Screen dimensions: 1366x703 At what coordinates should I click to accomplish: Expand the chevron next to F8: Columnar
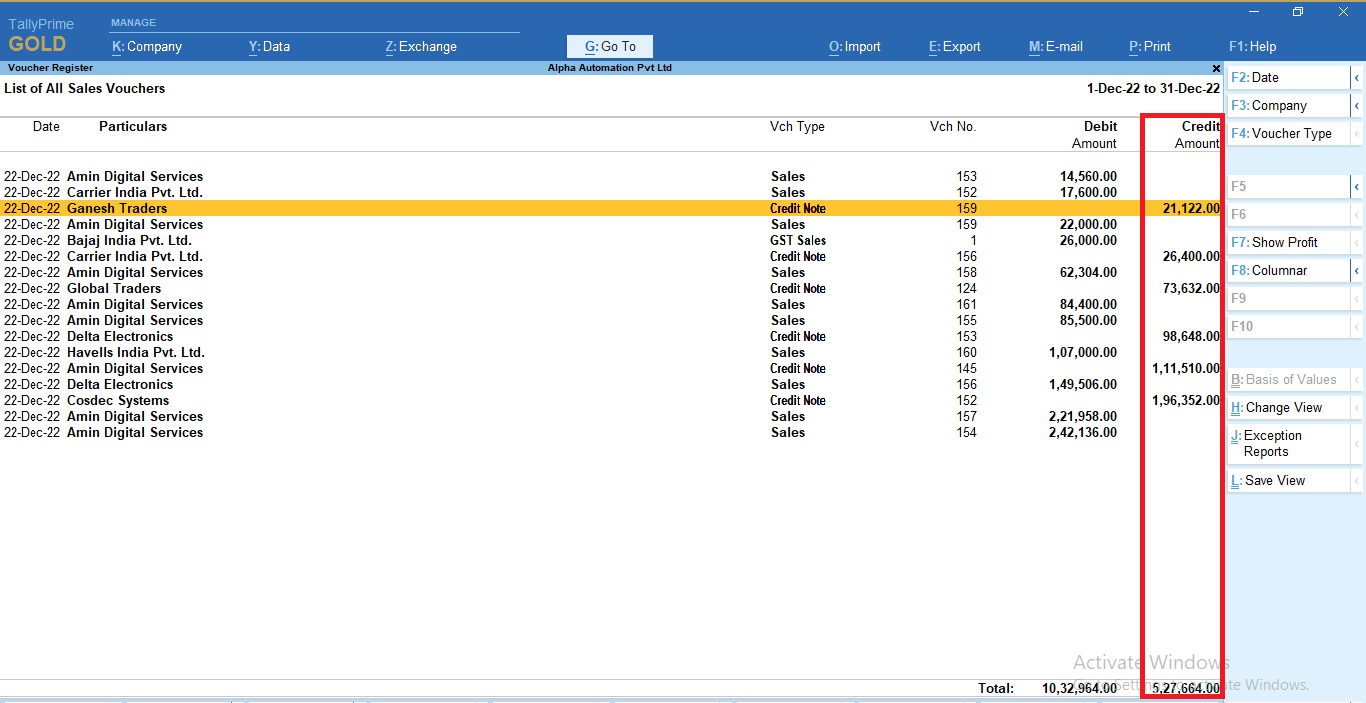pyautogui.click(x=1359, y=269)
